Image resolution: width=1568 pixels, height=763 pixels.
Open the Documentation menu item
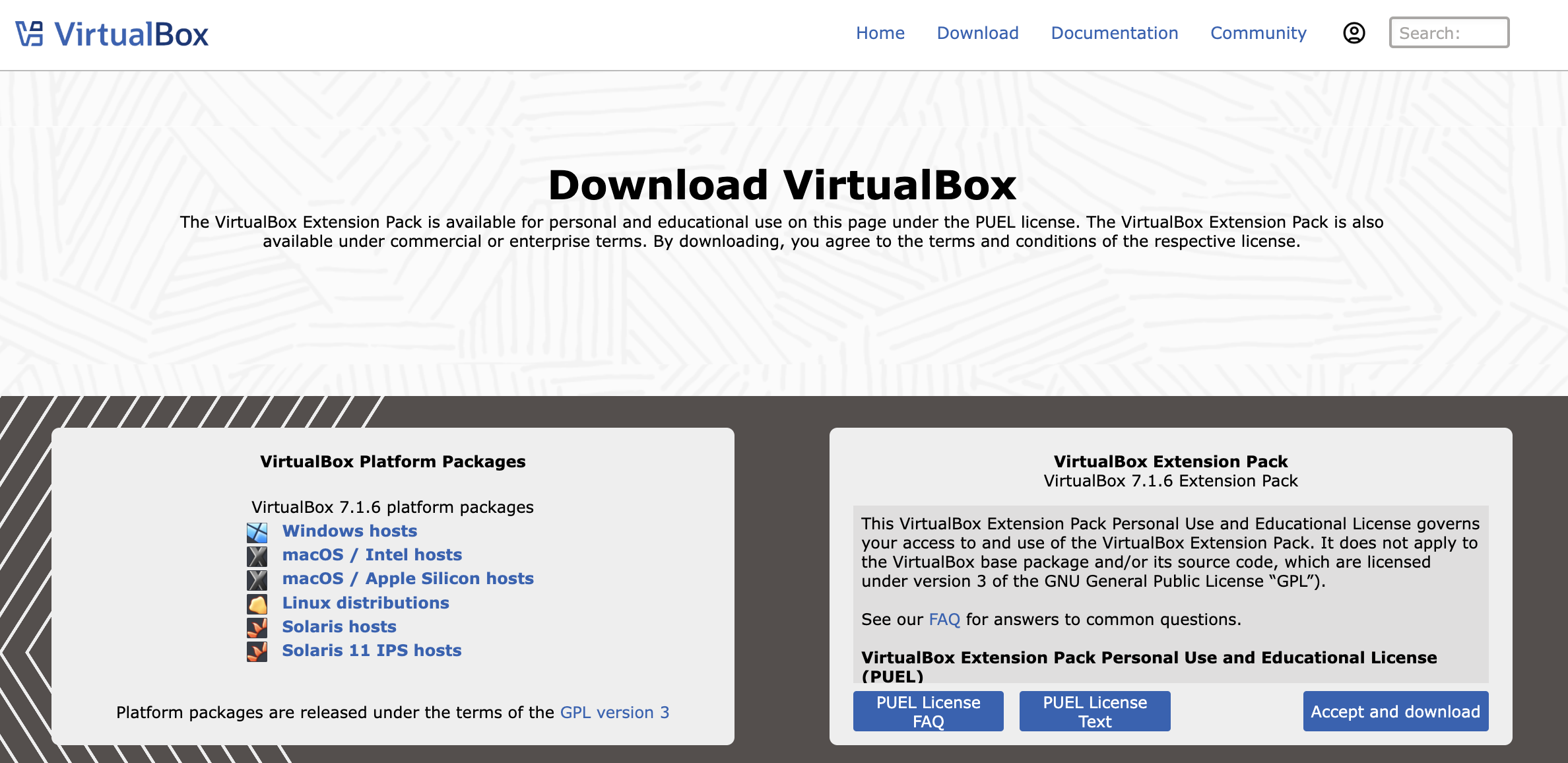pyautogui.click(x=1115, y=33)
